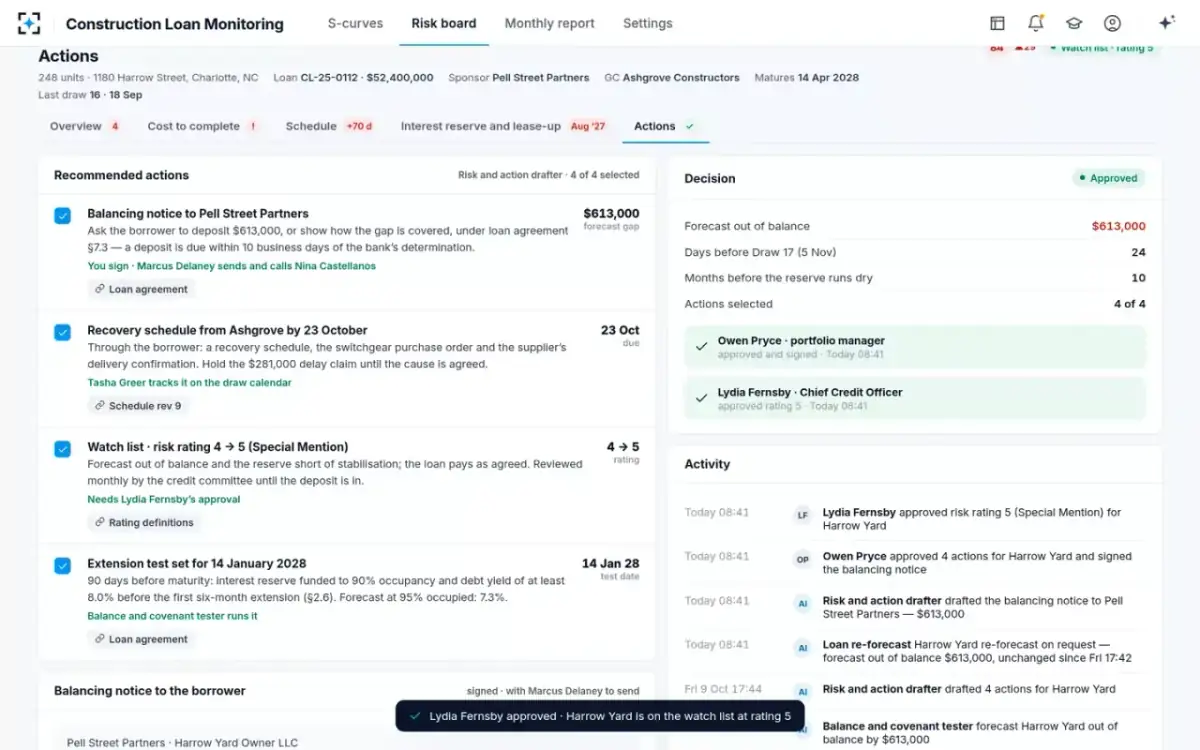Click Forecast out of balance row in Decision
Image resolution: width=1200 pixels, height=750 pixels.
pos(915,226)
